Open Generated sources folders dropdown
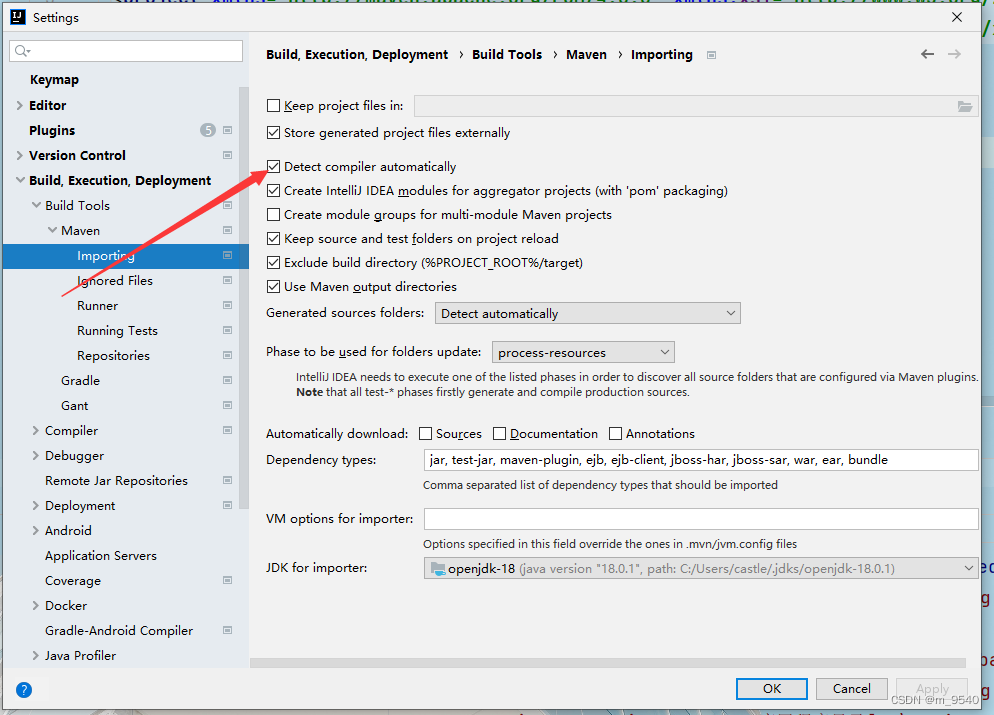The width and height of the screenshot is (994, 715). 588,313
